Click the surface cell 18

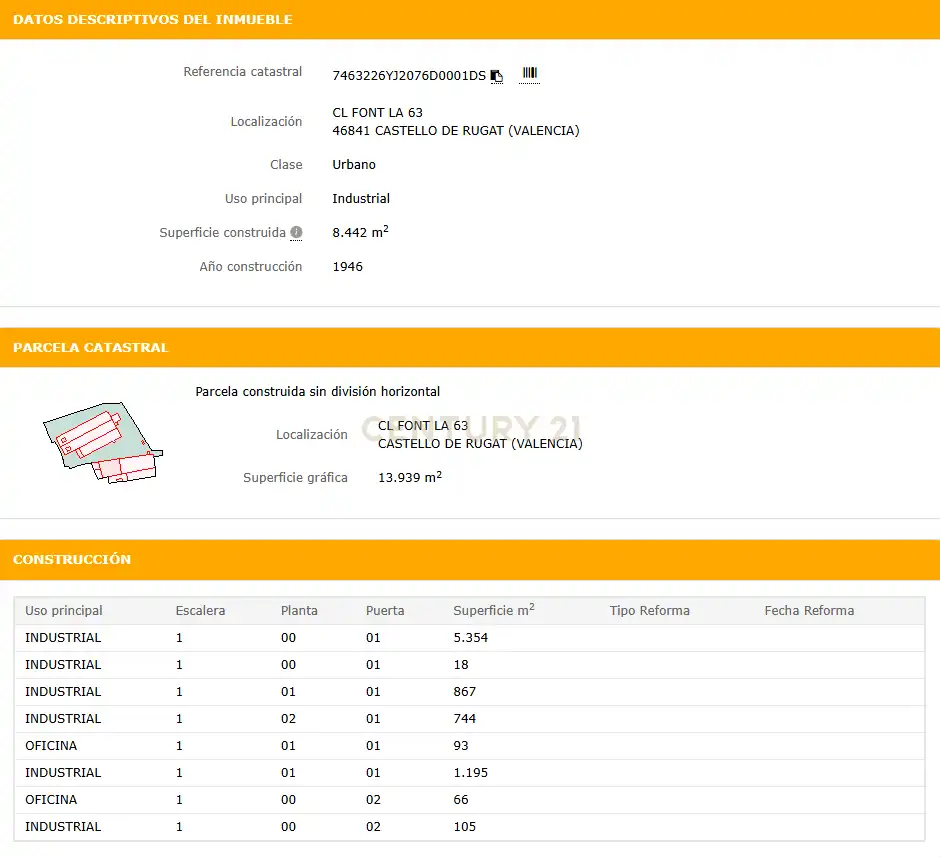461,665
